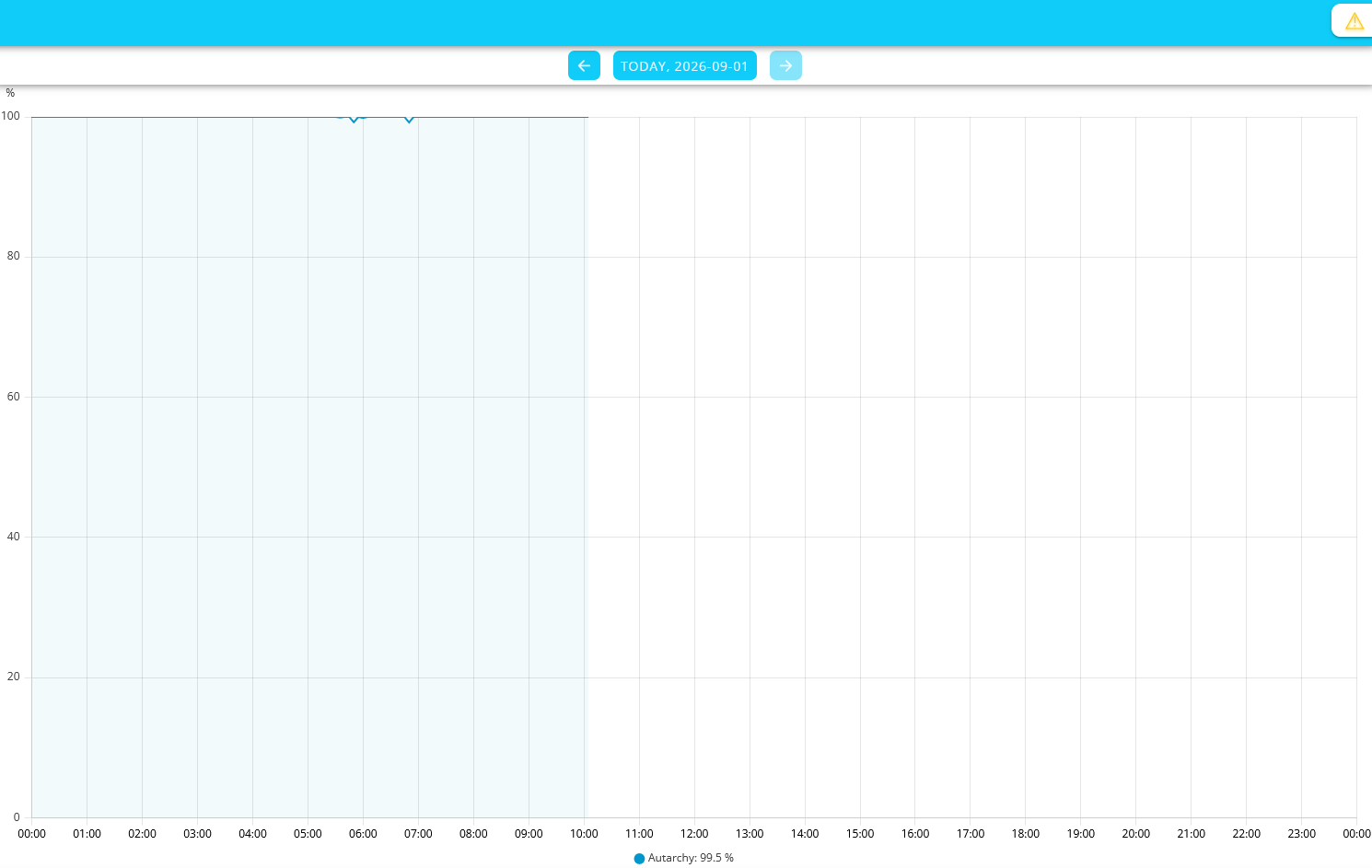Click the 01:00 x-axis label
The height and width of the screenshot is (868, 1372).
point(87,834)
